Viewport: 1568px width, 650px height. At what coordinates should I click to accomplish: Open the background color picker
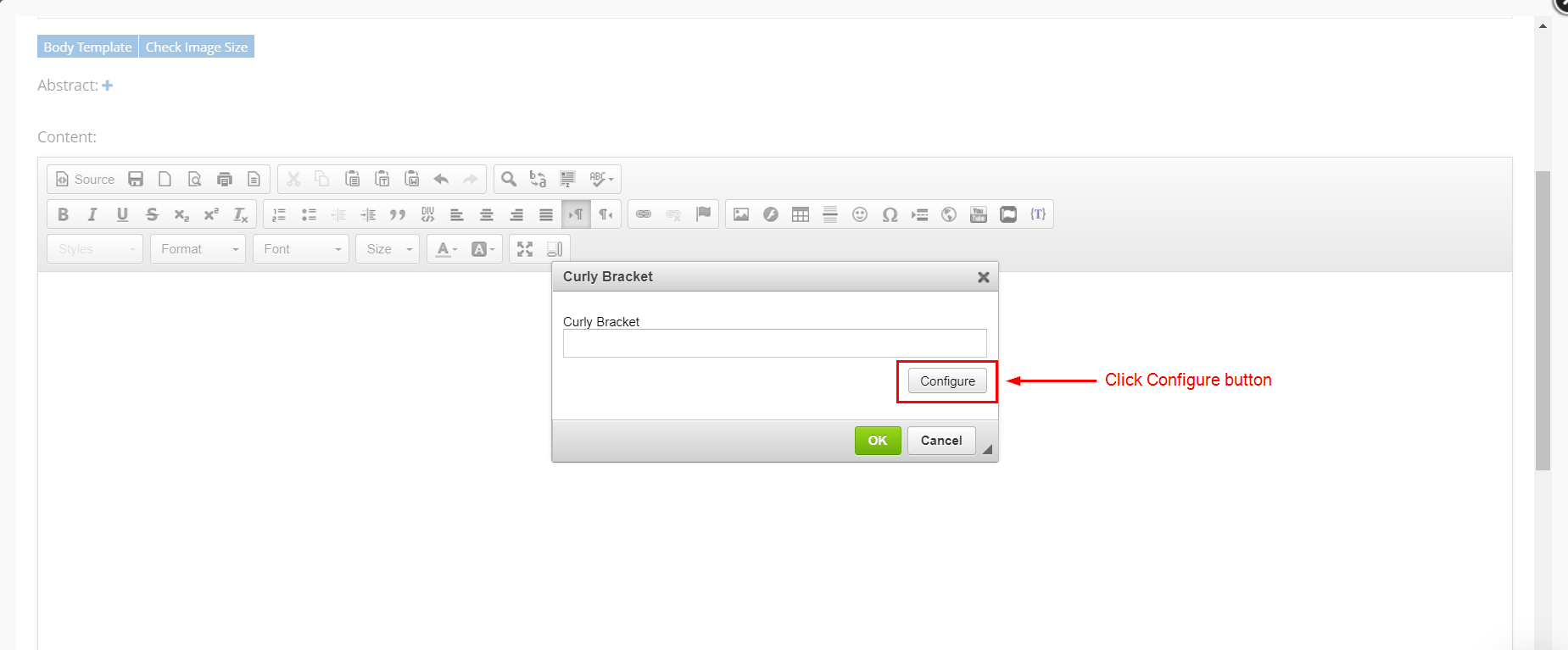point(483,249)
